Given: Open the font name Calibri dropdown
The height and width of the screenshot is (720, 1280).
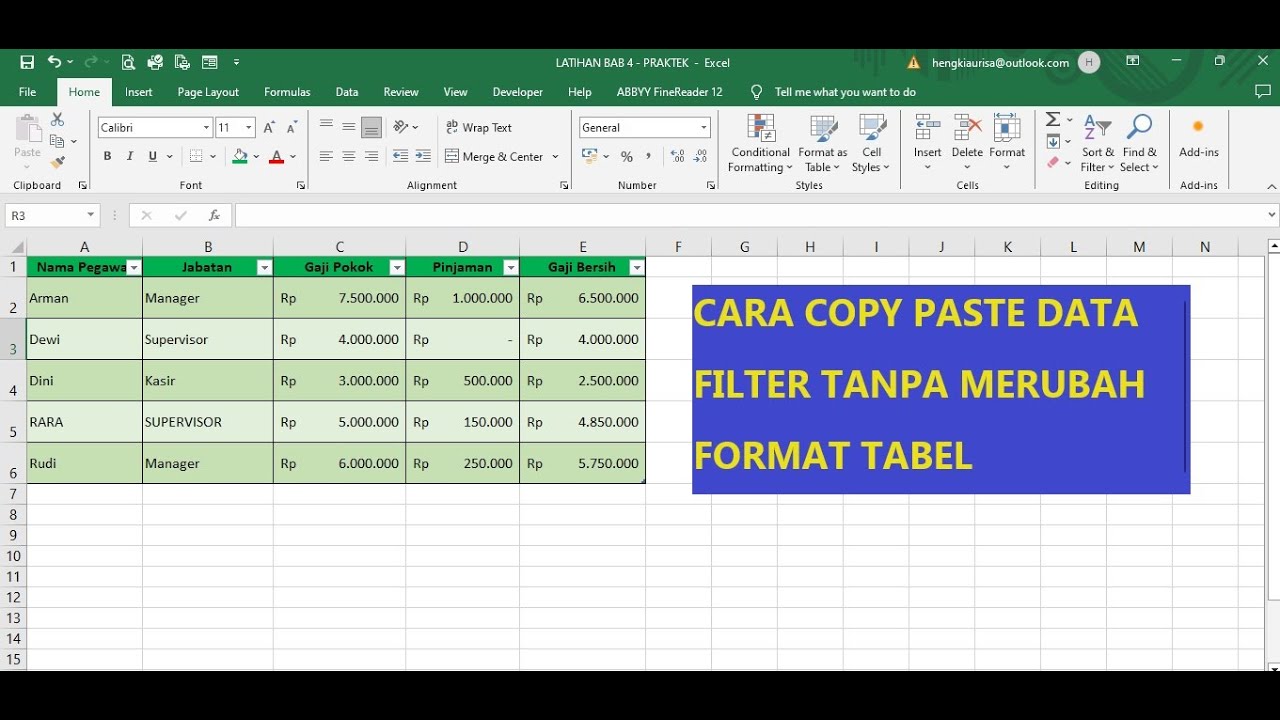Looking at the screenshot, I should click(x=207, y=127).
